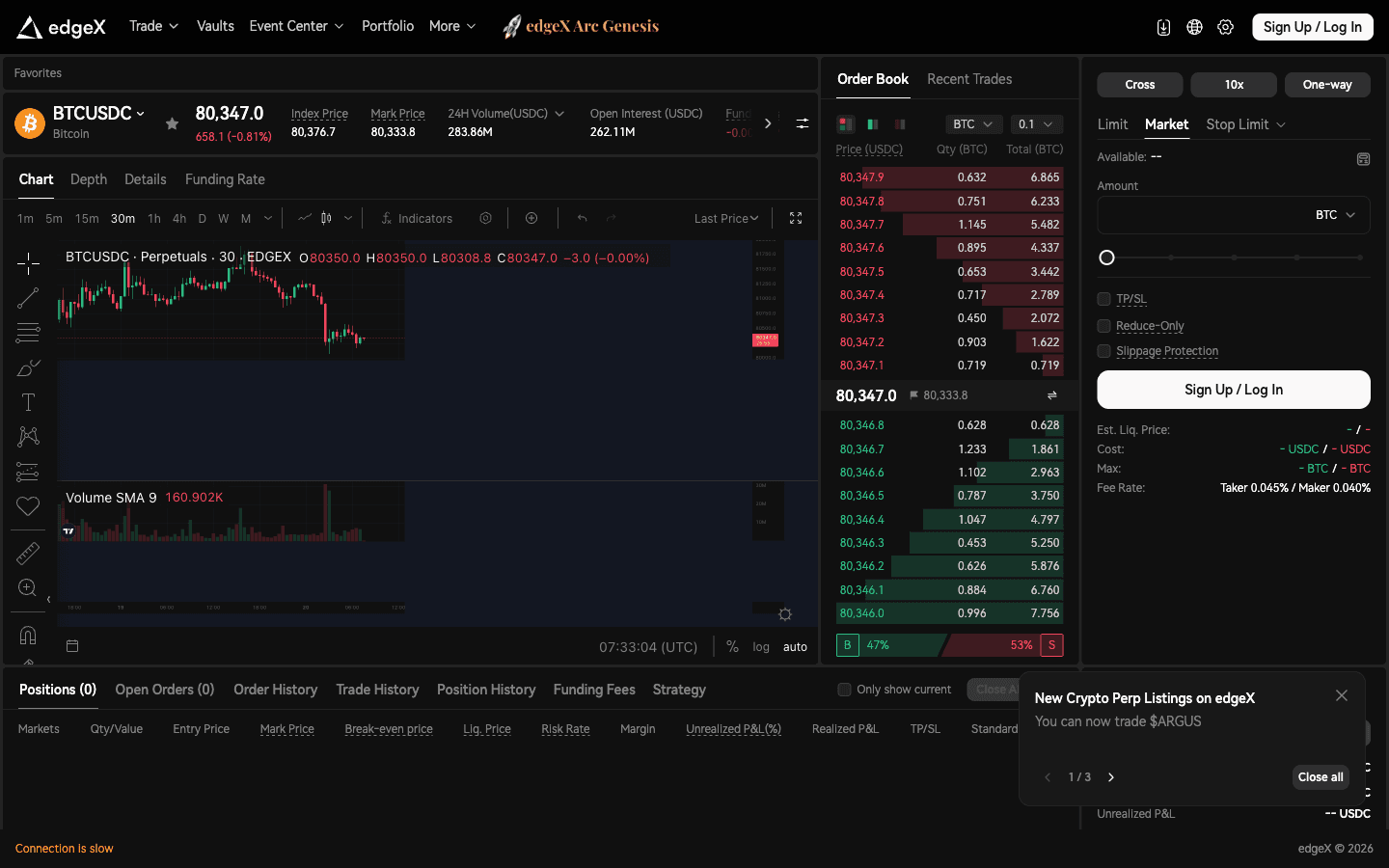This screenshot has width=1389, height=868.
Task: Enable the TP/SL checkbox
Action: [x=1103, y=299]
